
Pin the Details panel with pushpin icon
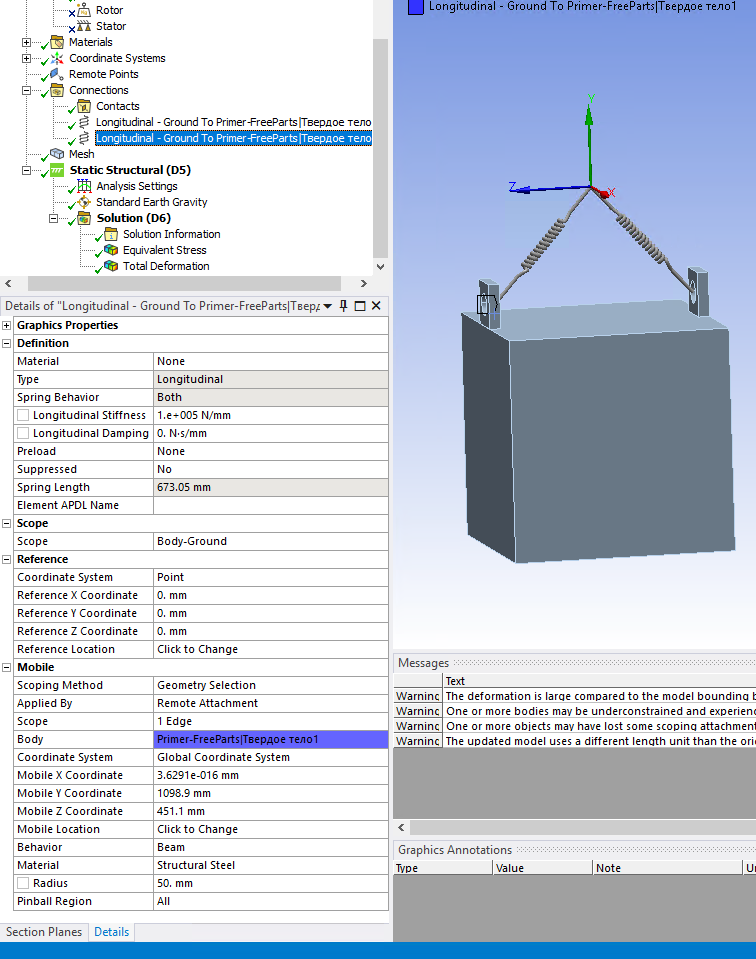click(344, 306)
